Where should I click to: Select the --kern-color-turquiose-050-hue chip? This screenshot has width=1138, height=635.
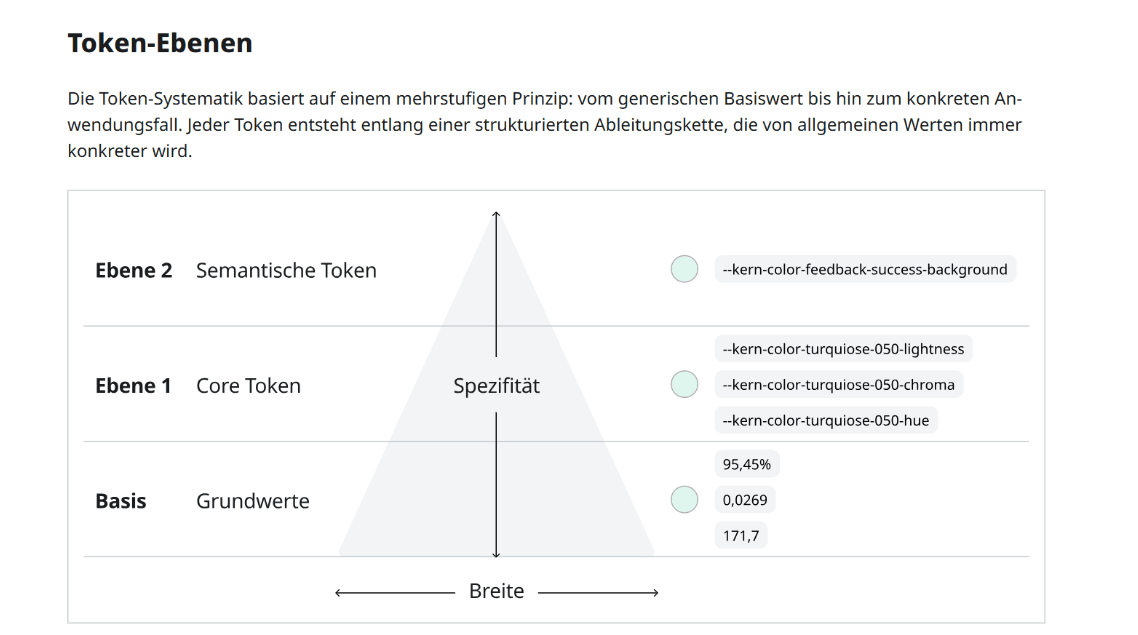826,420
